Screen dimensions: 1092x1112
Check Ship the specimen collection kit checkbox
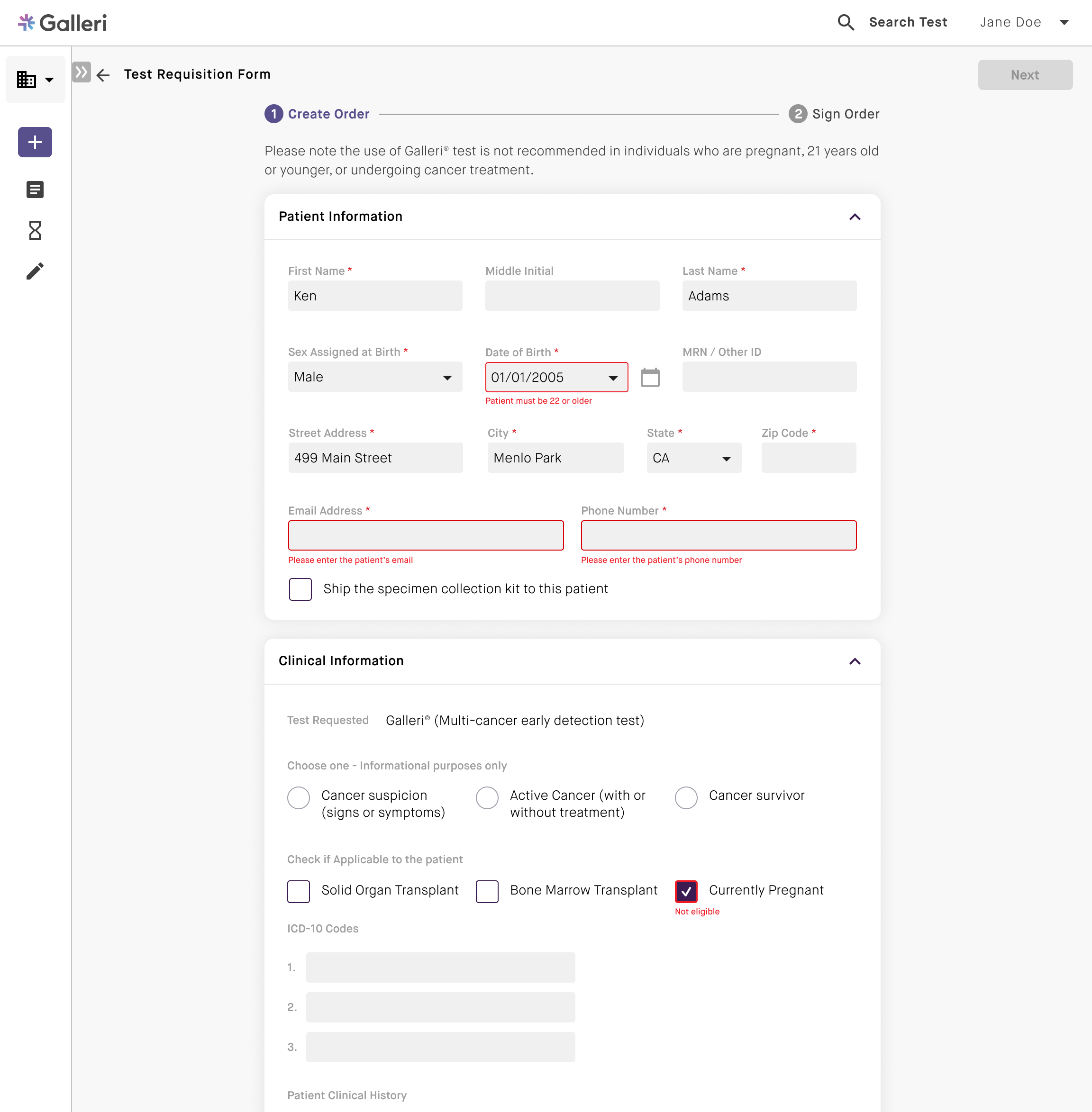tap(300, 588)
